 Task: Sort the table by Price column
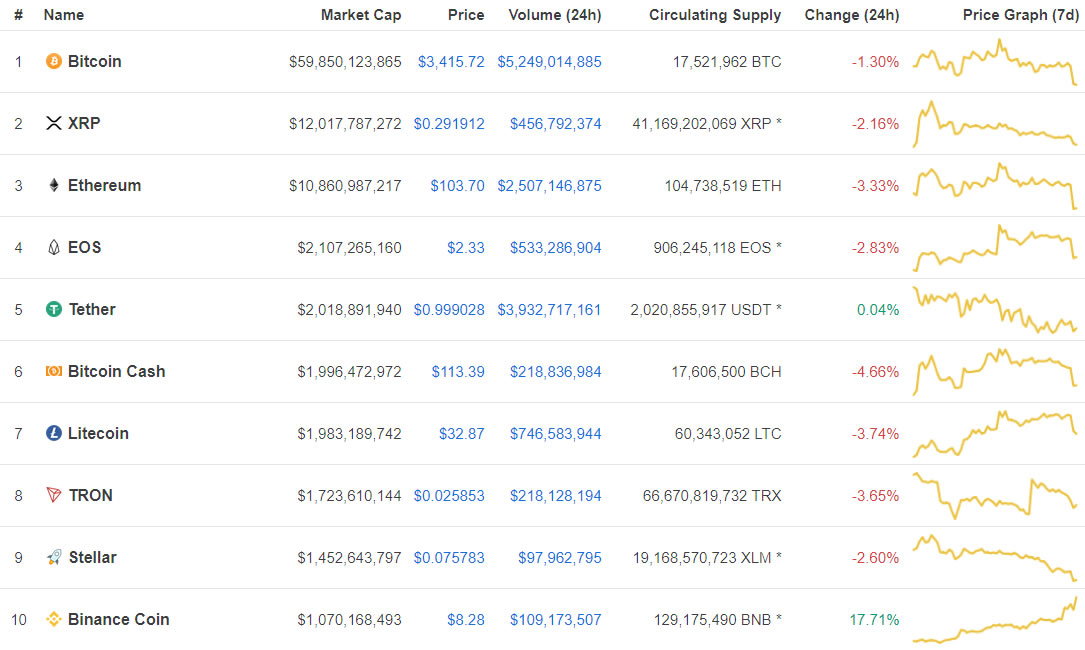tap(466, 14)
